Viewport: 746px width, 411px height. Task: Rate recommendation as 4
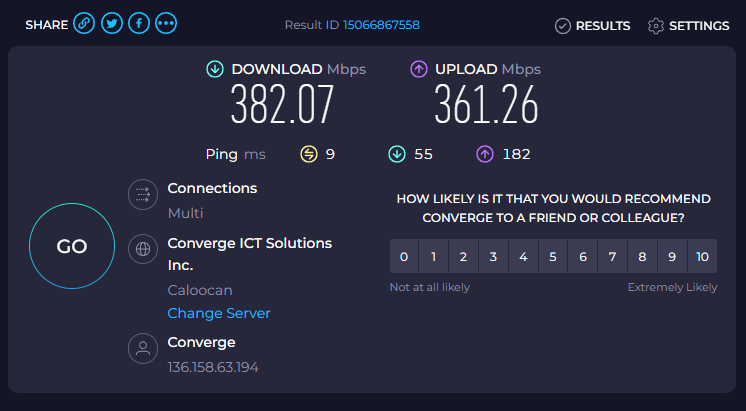[523, 256]
